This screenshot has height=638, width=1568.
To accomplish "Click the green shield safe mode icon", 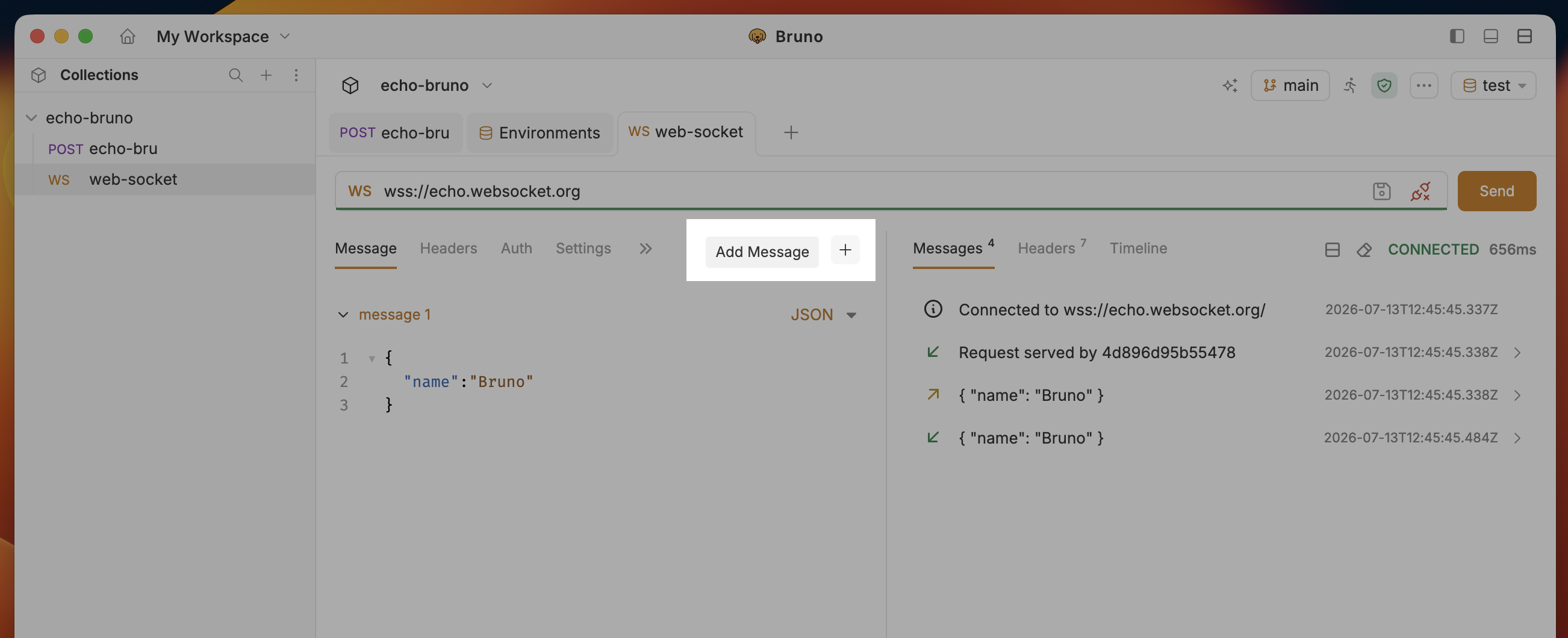I will [1384, 85].
